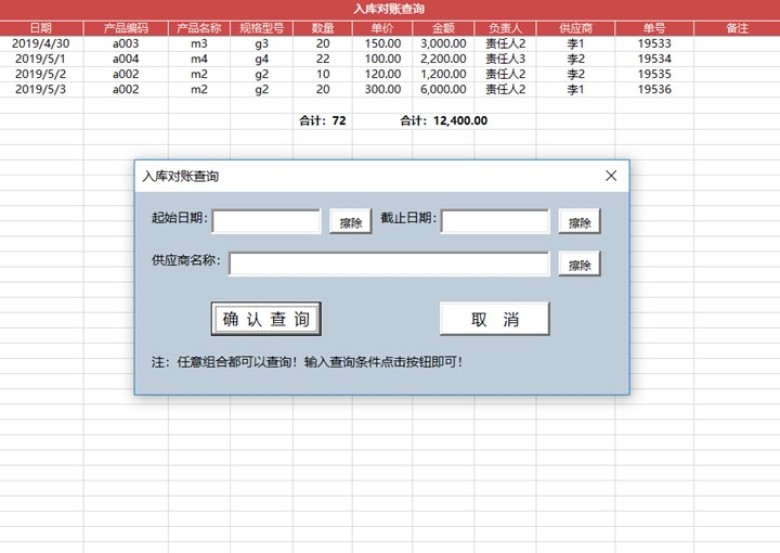Click the date cell 2019/5/3
Image resolution: width=780 pixels, height=553 pixels.
pyautogui.click(x=40, y=90)
